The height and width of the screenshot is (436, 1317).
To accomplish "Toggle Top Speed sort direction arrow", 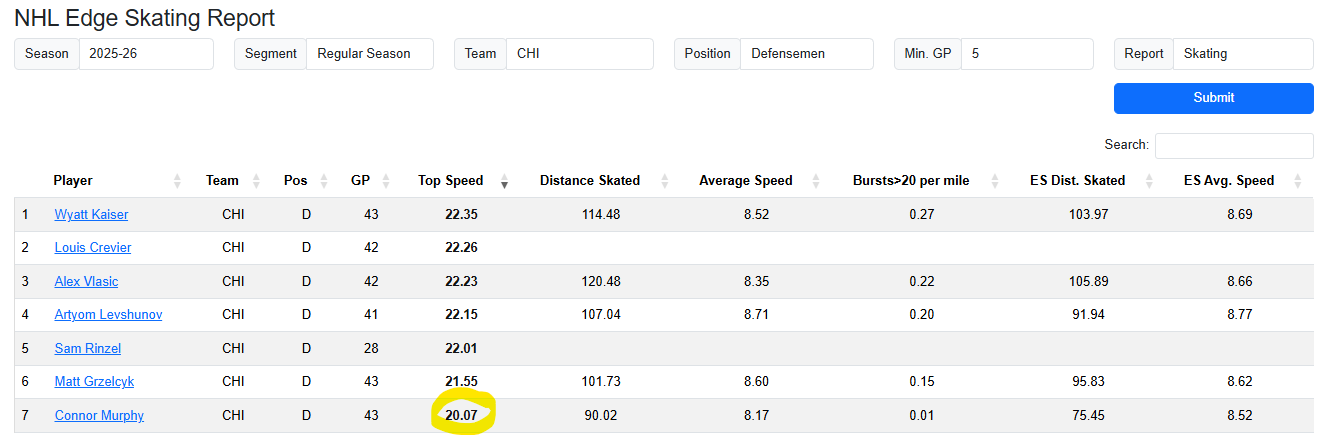I will 504,181.
